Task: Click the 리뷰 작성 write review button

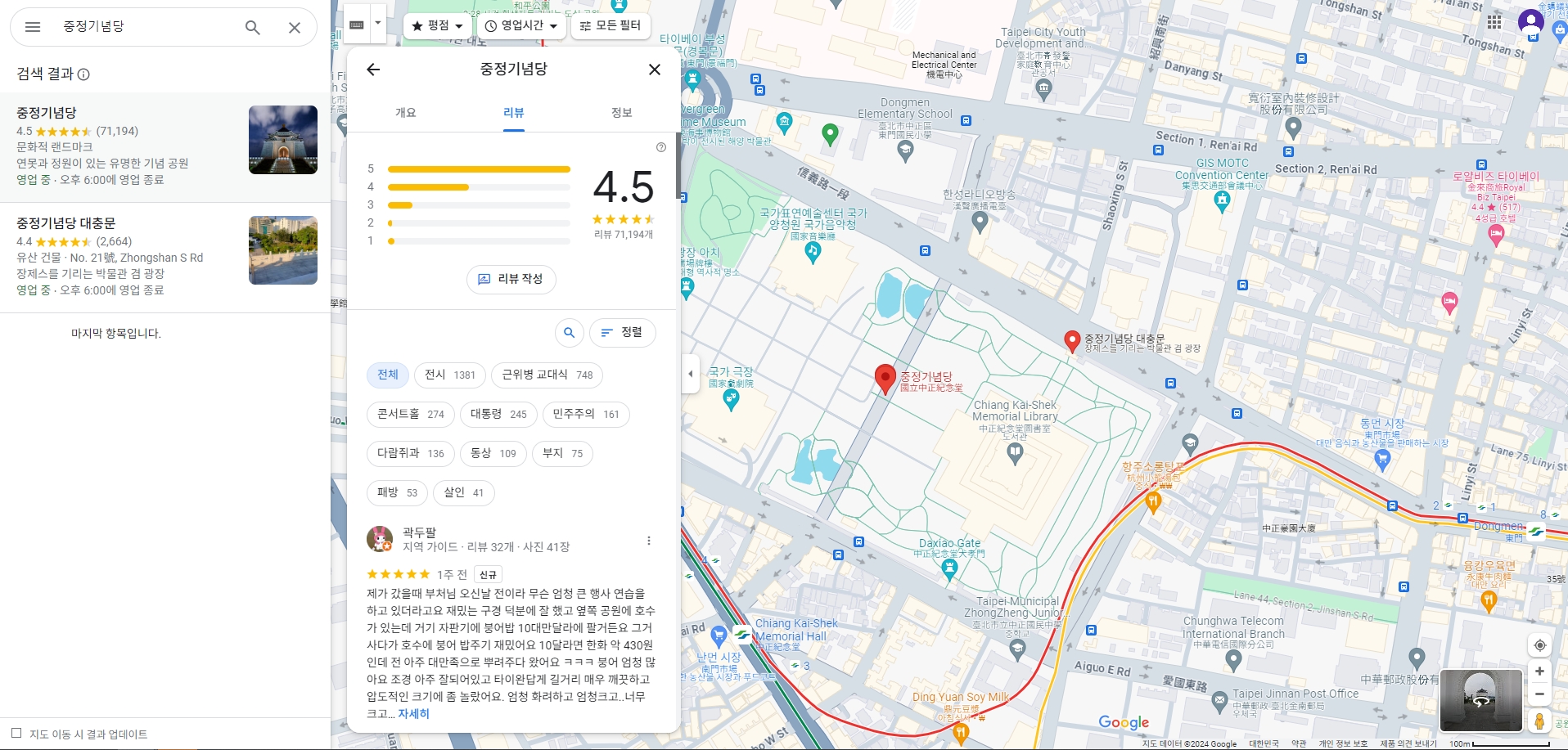Action: tap(511, 280)
